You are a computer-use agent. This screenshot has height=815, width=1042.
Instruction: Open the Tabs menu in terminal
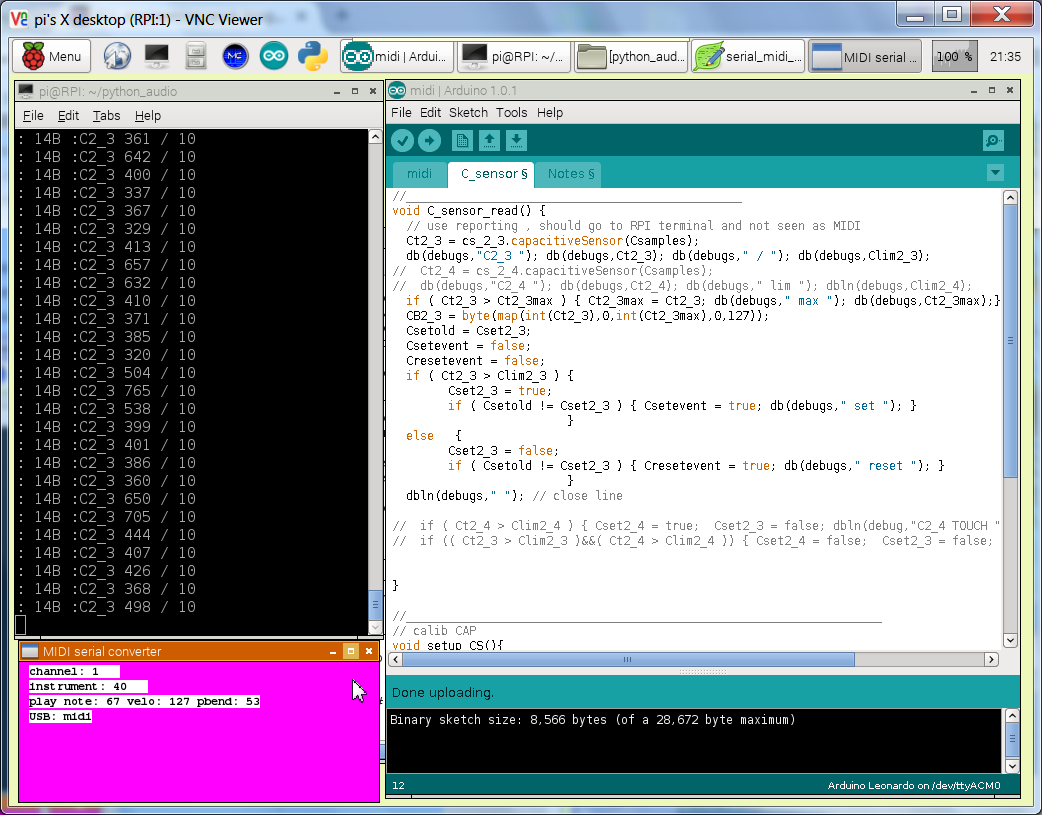click(106, 116)
